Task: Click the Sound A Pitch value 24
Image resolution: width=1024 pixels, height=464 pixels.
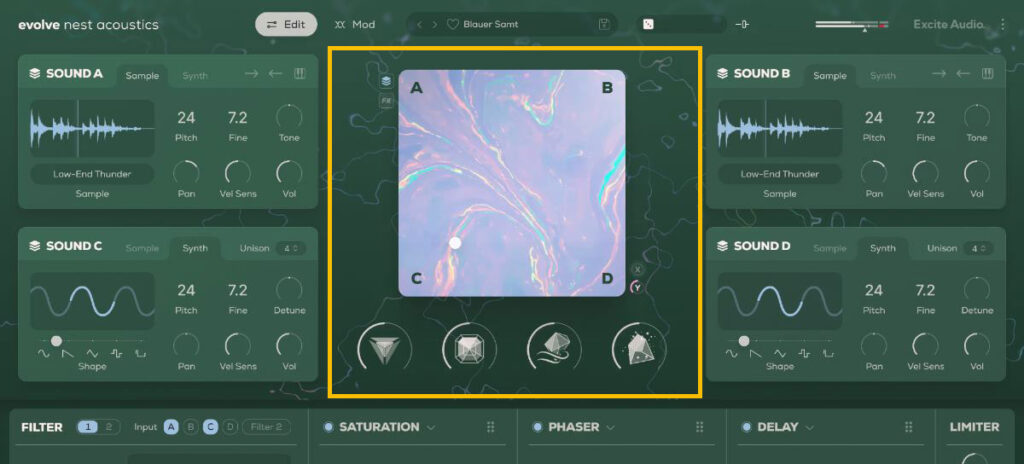Action: coord(186,118)
